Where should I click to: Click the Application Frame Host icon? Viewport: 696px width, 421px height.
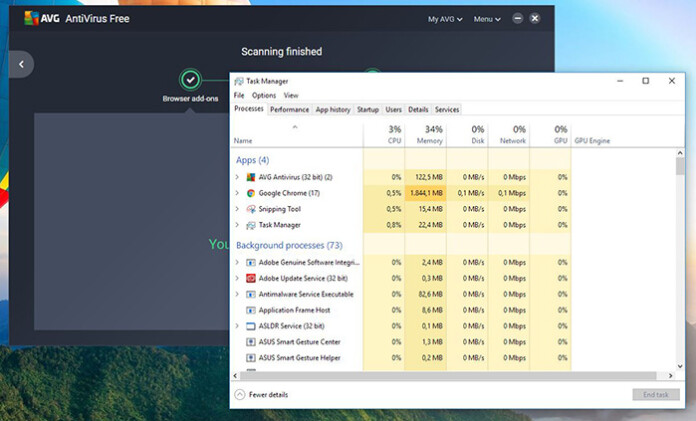click(251, 310)
